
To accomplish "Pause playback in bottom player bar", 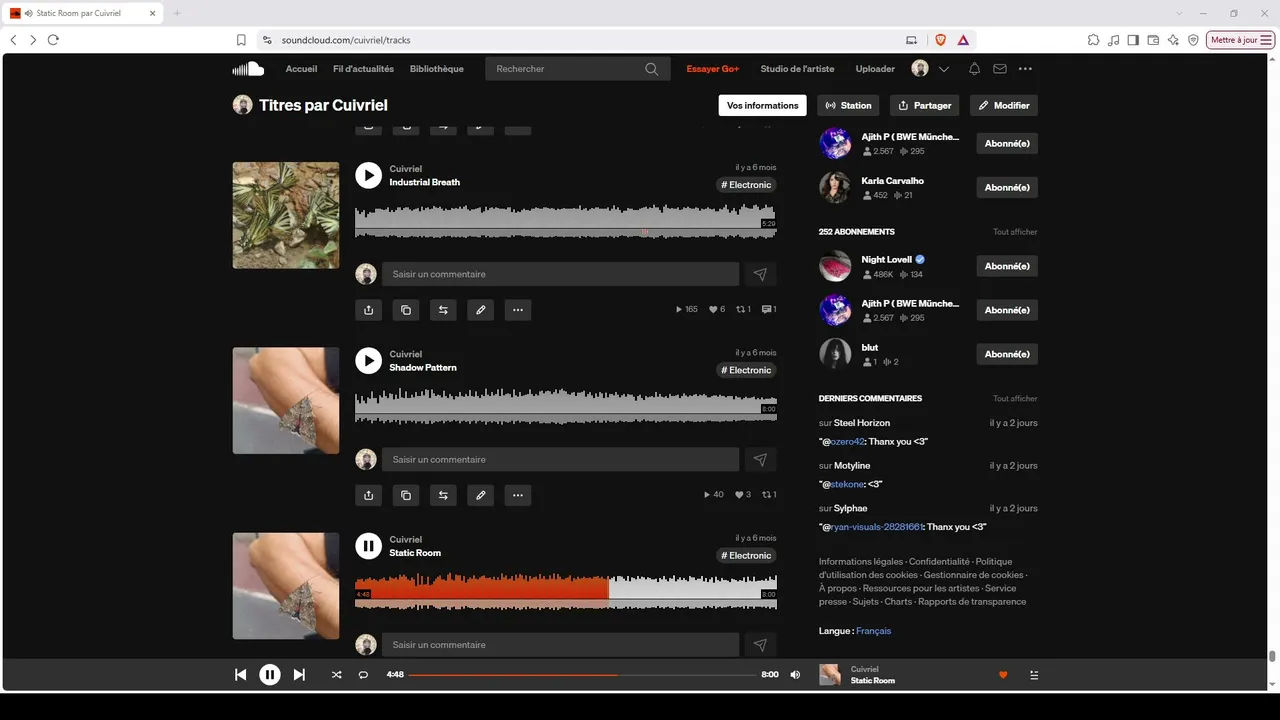I will tap(270, 675).
